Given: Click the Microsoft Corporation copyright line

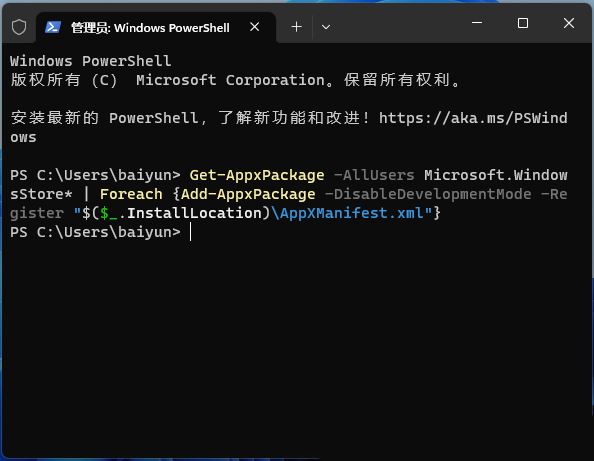Looking at the screenshot, I should click(236, 80).
